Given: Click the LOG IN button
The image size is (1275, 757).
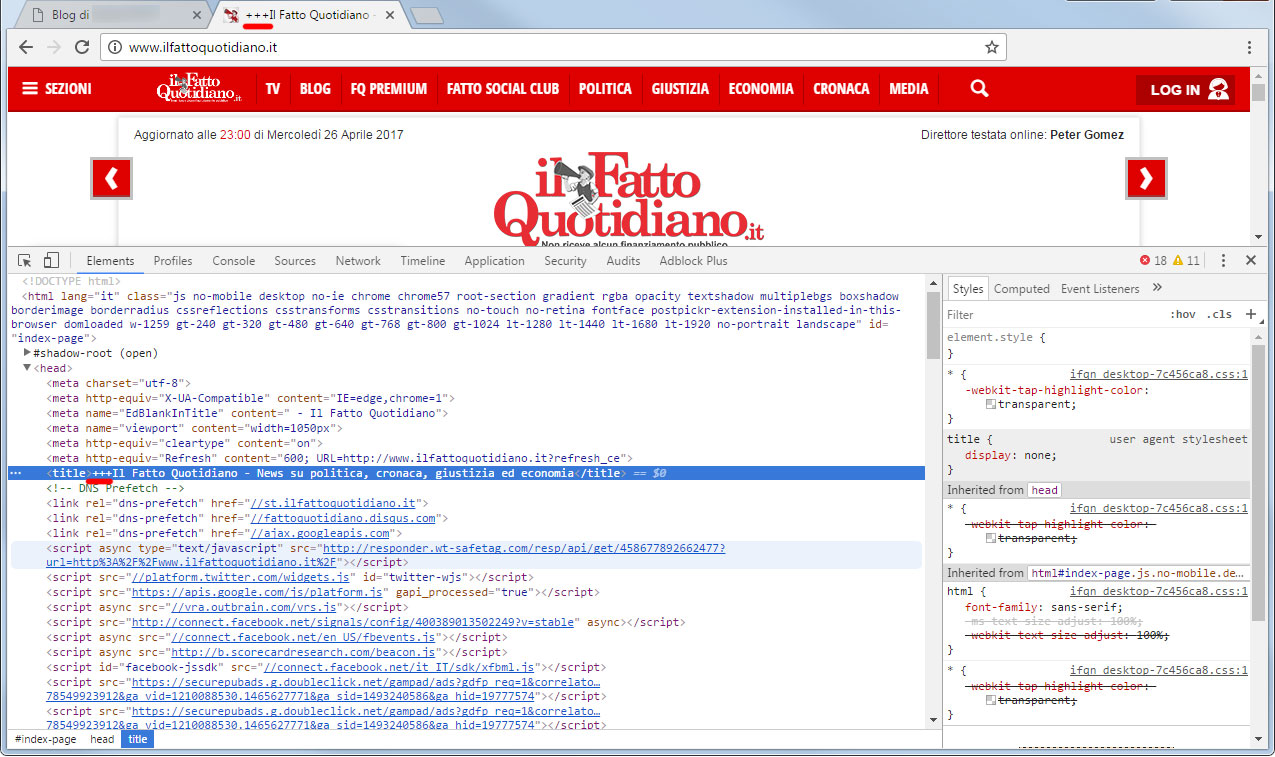Looking at the screenshot, I should tap(1186, 89).
